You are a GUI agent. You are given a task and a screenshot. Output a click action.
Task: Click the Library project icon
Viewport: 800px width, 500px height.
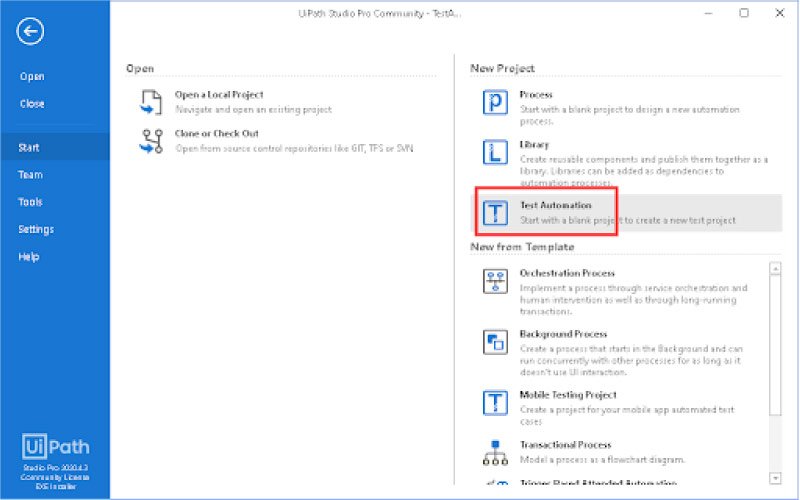click(495, 152)
